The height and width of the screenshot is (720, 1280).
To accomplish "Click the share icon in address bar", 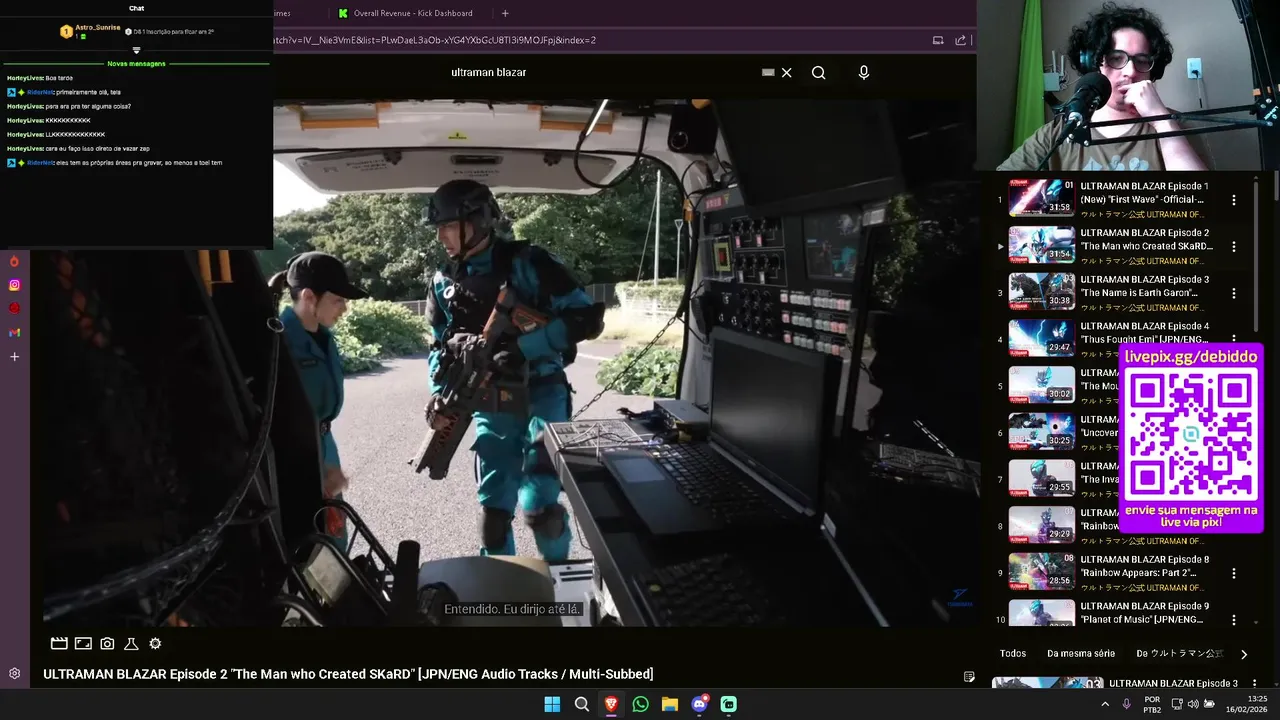I will coord(961,41).
